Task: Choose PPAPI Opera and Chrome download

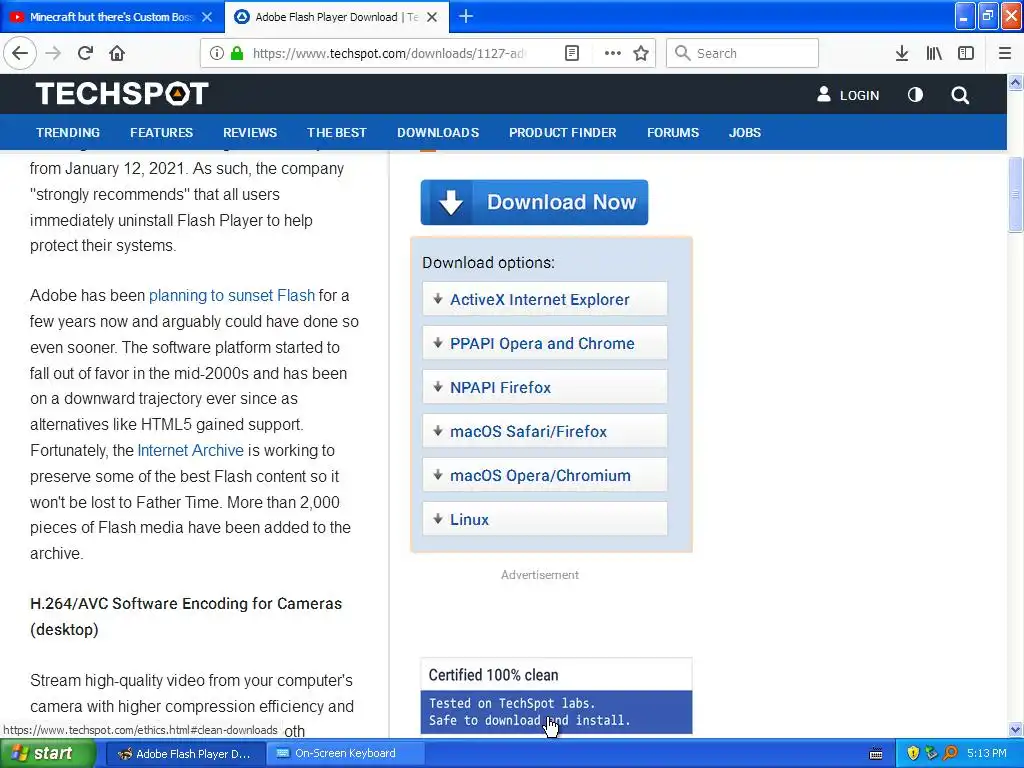Action: tap(545, 343)
